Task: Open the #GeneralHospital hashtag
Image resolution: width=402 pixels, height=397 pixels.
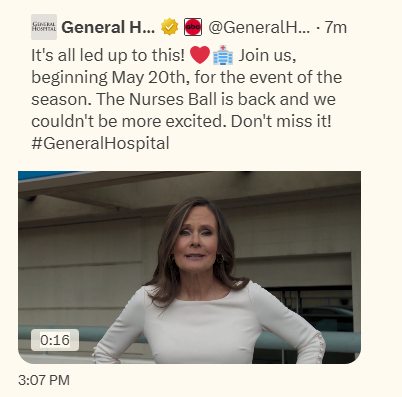Action: coord(100,143)
